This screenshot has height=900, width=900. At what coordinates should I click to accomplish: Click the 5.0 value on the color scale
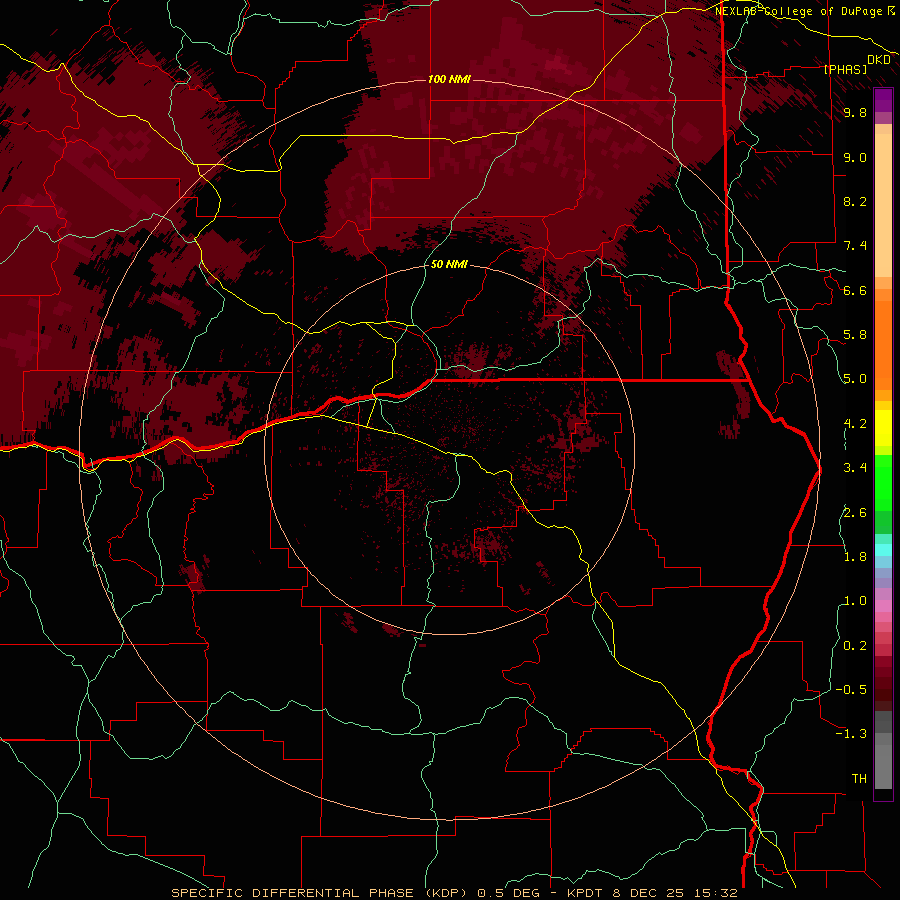click(x=855, y=379)
